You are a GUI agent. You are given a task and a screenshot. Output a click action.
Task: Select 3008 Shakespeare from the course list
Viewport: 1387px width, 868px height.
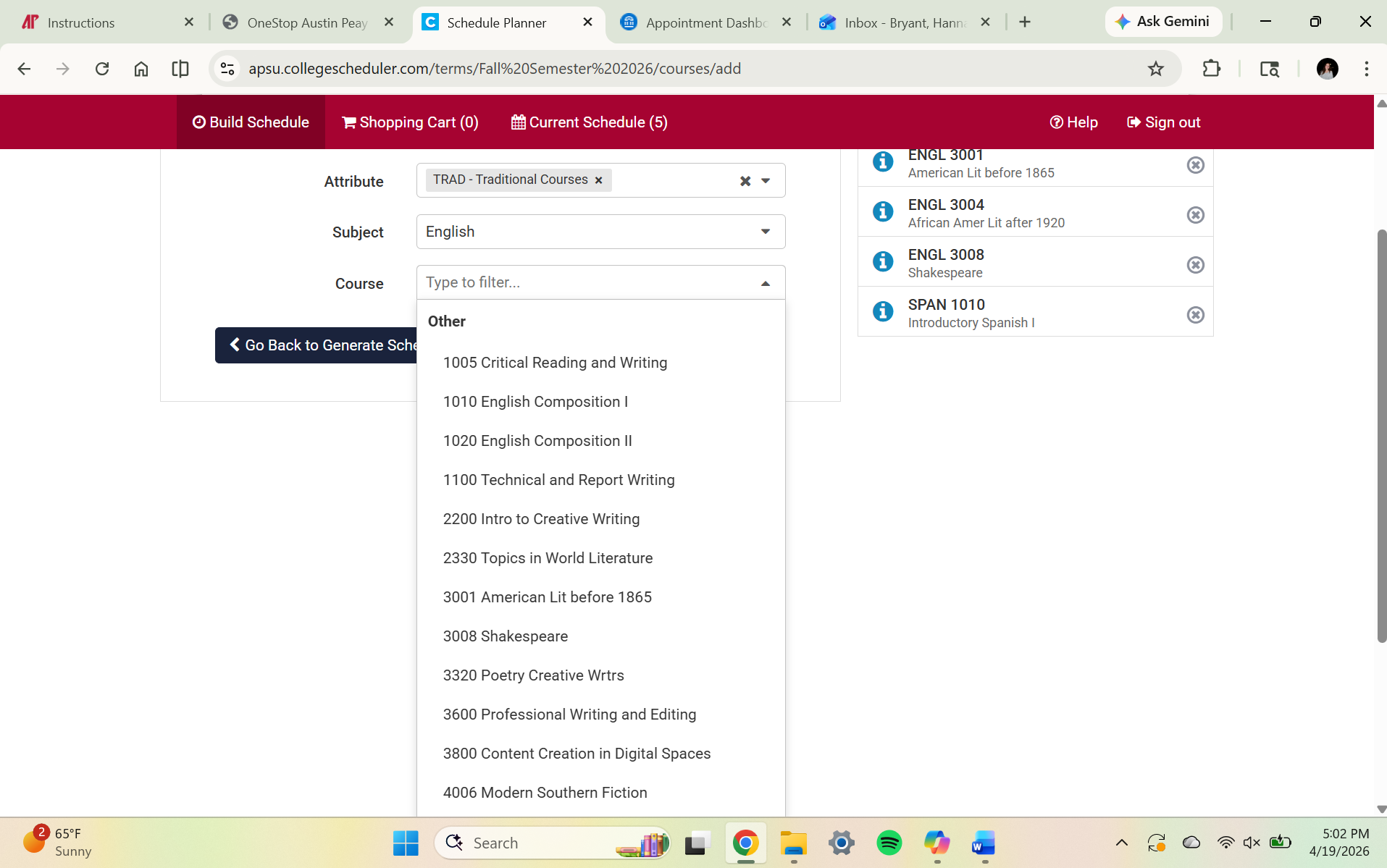[506, 636]
